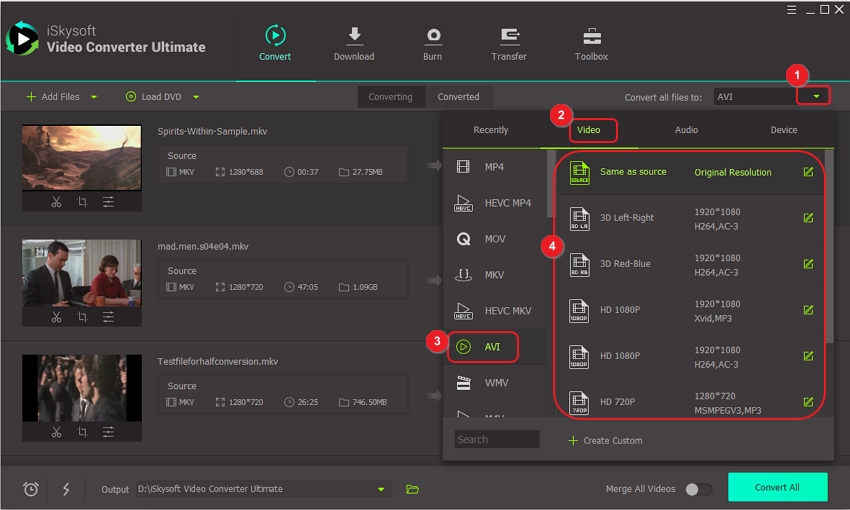The width and height of the screenshot is (850, 510).
Task: Open effect settings icon under Testfileforhalfconversion thumbnail
Action: click(x=108, y=432)
